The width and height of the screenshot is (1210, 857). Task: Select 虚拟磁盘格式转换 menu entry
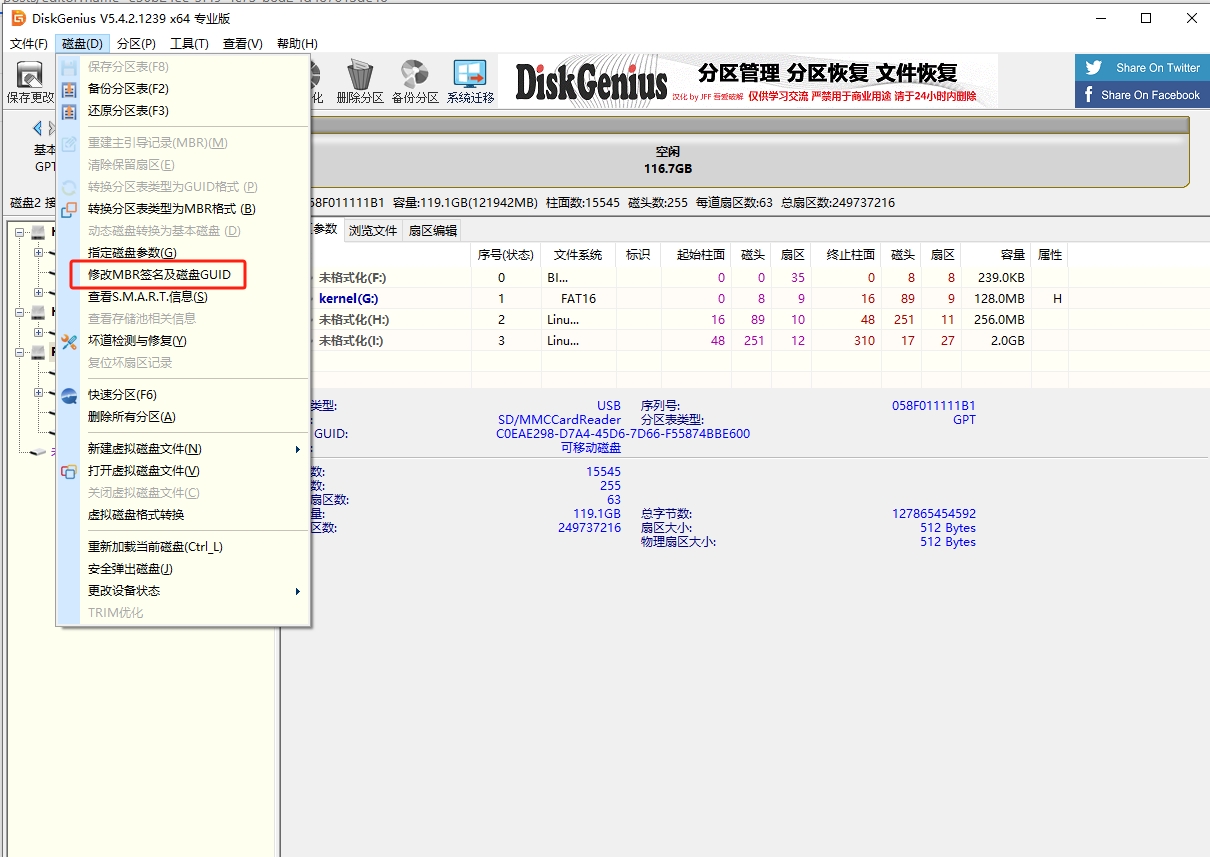click(x=183, y=515)
